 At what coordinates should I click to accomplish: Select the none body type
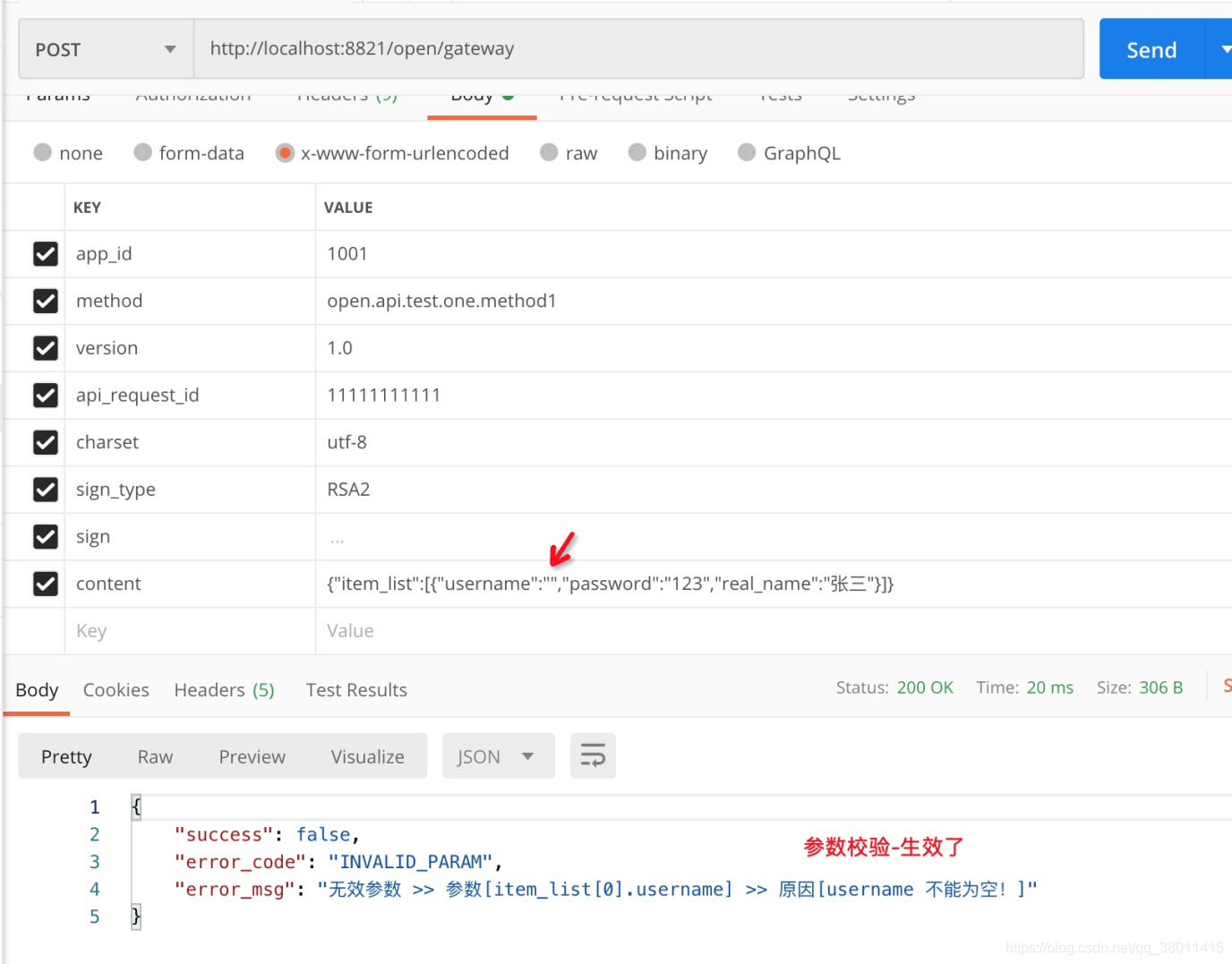pos(42,152)
